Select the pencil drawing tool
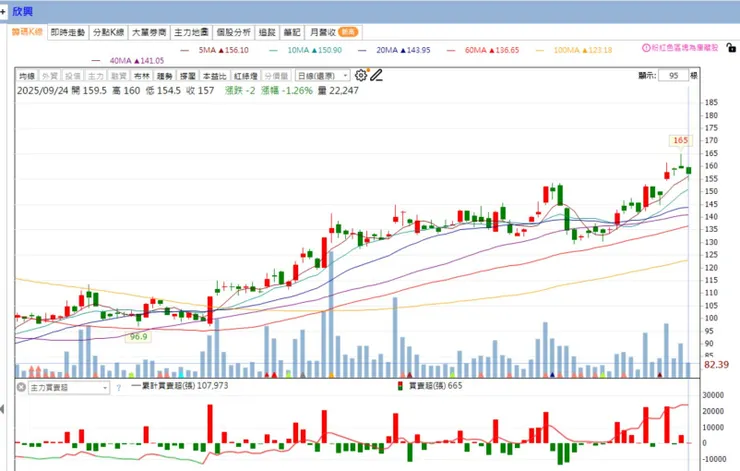 tap(376, 75)
